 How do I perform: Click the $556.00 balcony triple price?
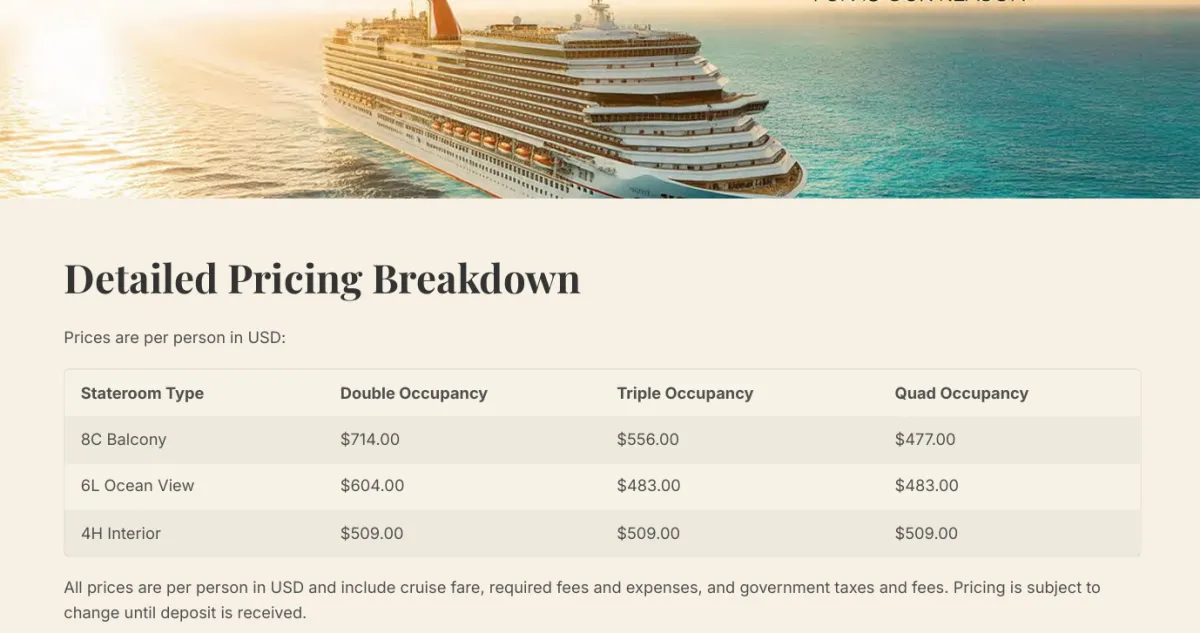pos(648,439)
